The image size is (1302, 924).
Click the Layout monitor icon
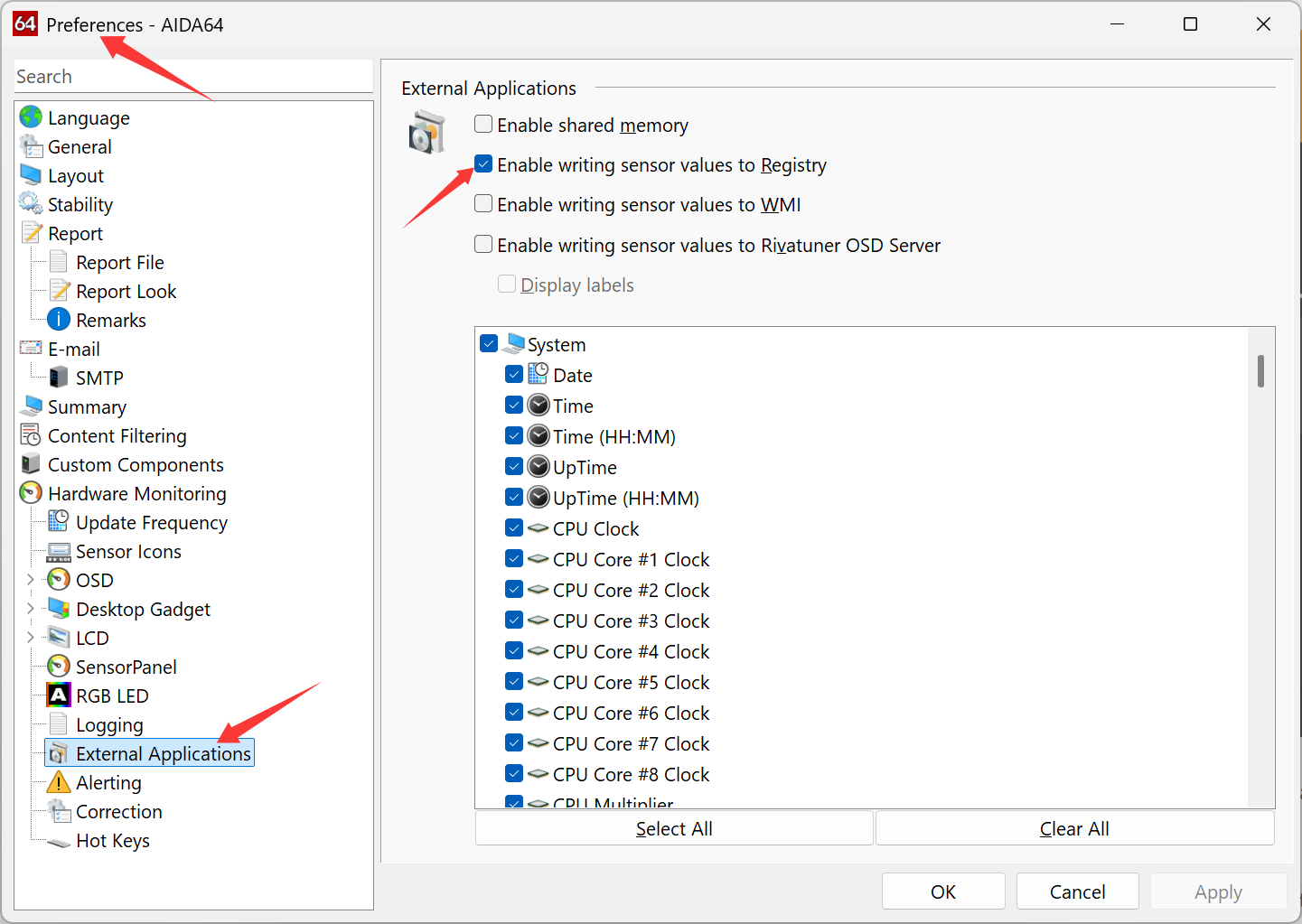(31, 175)
